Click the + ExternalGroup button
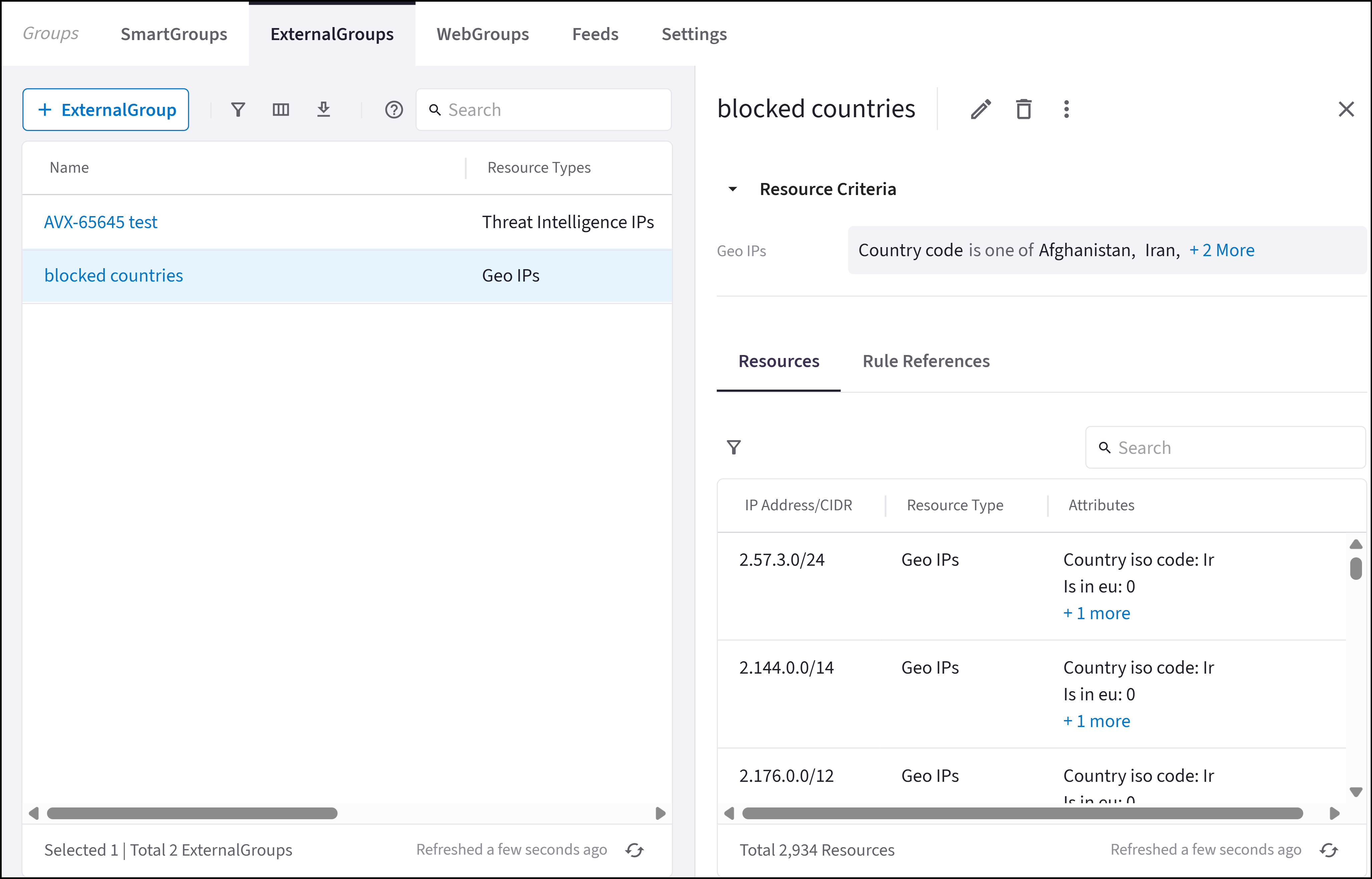1372x879 pixels. click(106, 110)
